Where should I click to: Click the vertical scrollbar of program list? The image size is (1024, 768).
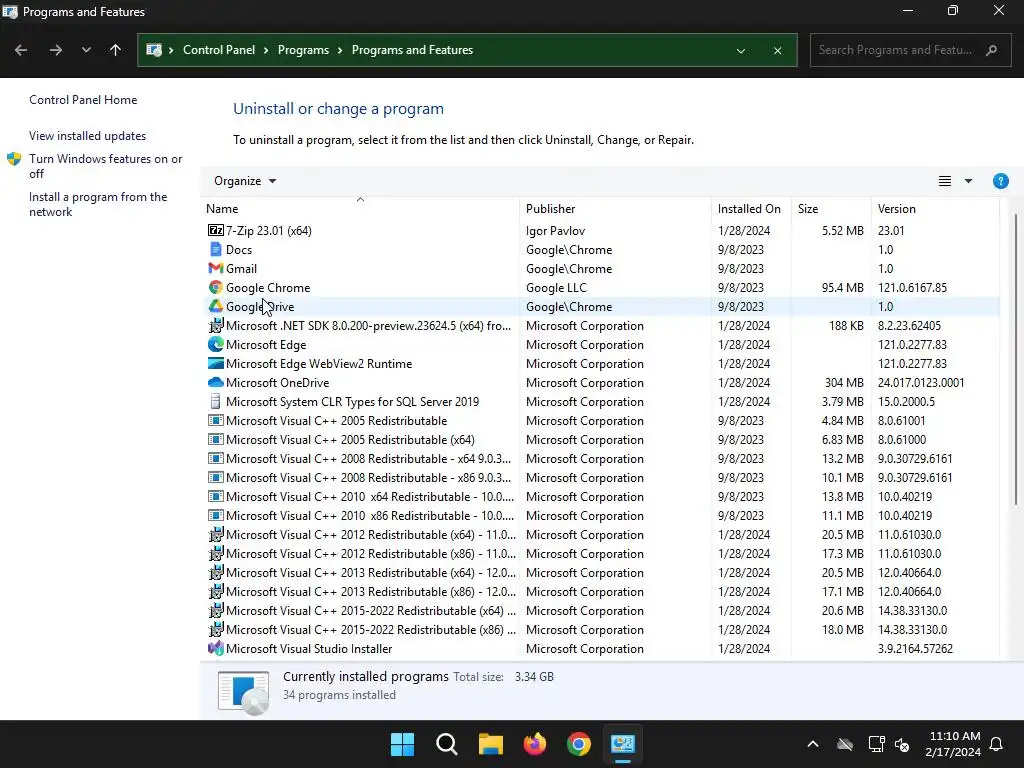pyautogui.click(x=1015, y=358)
